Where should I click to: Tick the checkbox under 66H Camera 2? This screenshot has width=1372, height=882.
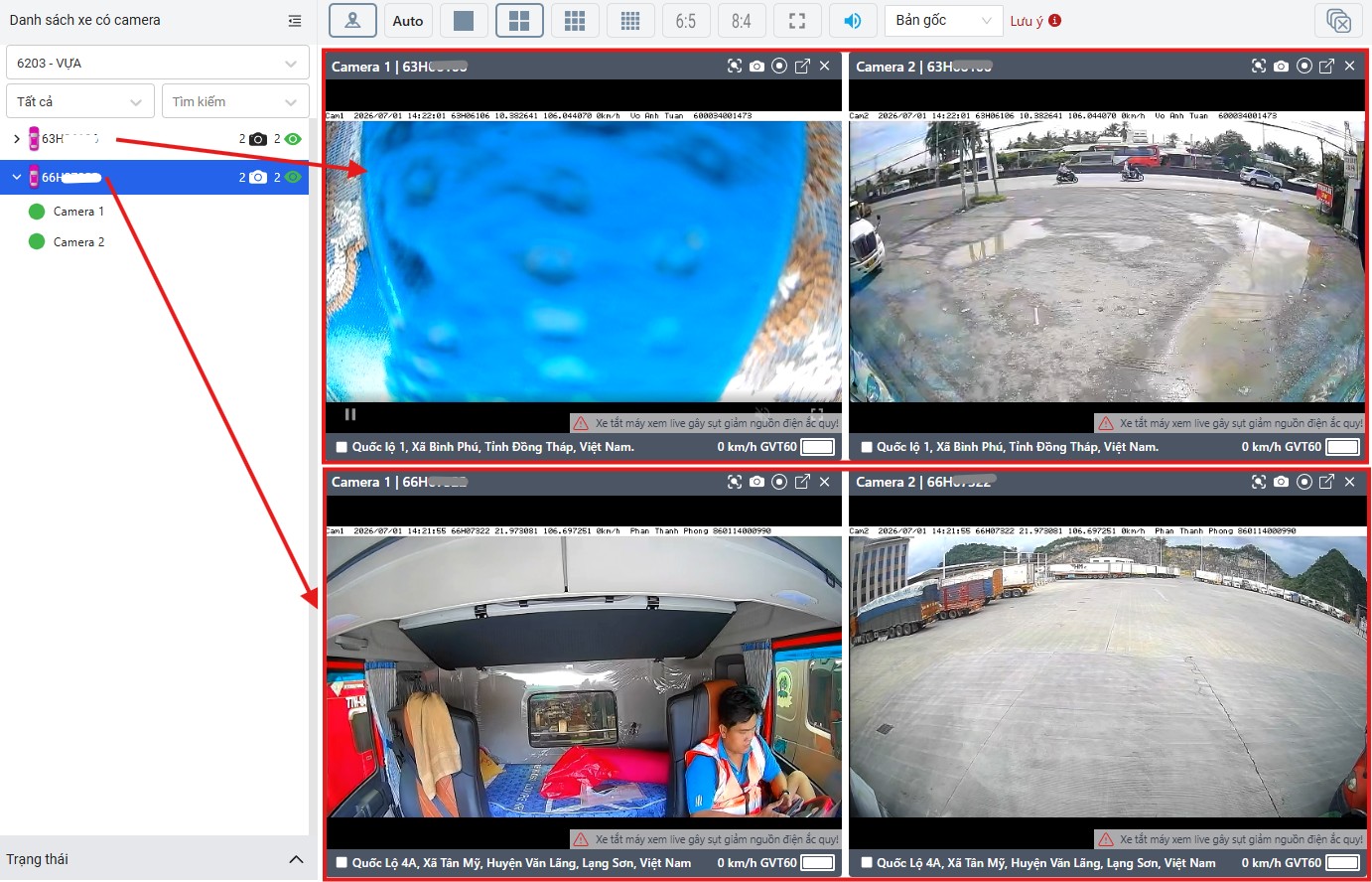coord(867,863)
